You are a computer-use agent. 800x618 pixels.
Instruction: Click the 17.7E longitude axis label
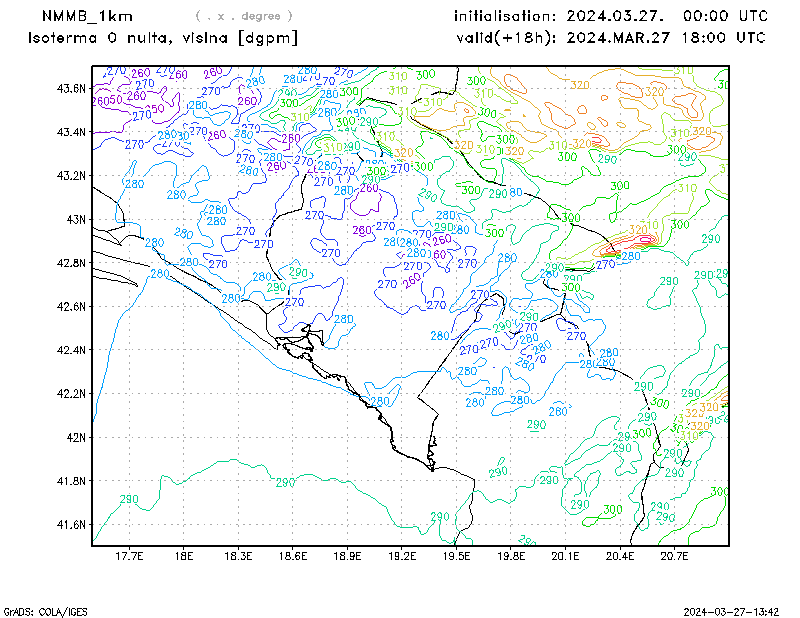129,556
